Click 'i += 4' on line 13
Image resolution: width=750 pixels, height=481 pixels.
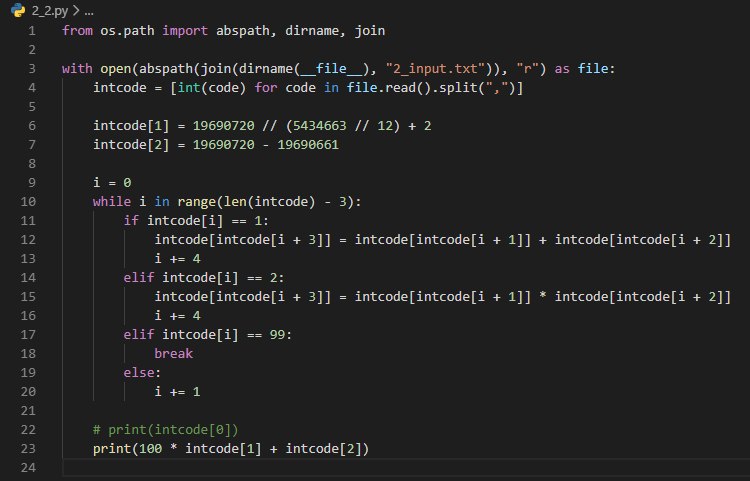click(177, 259)
